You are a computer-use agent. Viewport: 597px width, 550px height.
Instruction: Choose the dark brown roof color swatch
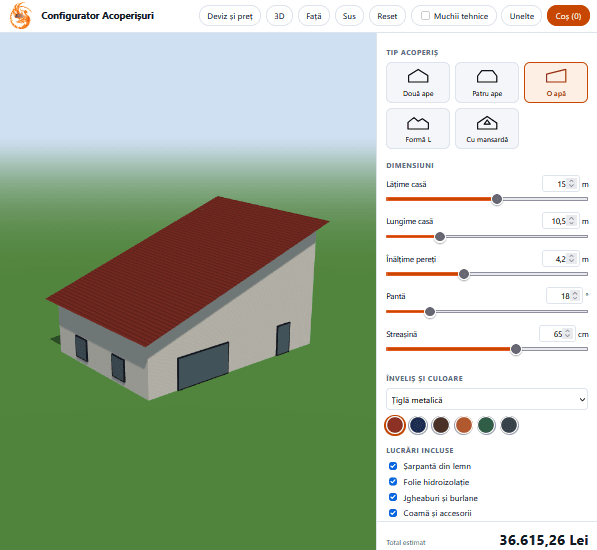click(x=441, y=425)
